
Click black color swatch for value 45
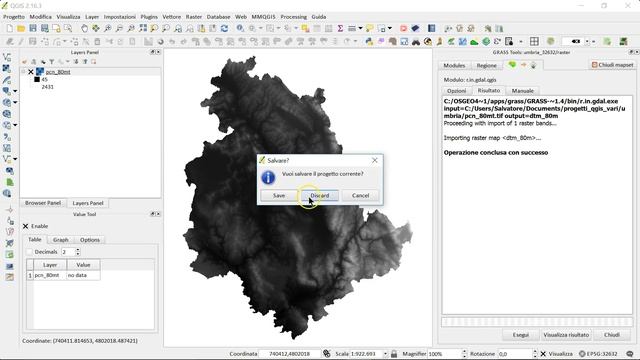pyautogui.click(x=37, y=80)
